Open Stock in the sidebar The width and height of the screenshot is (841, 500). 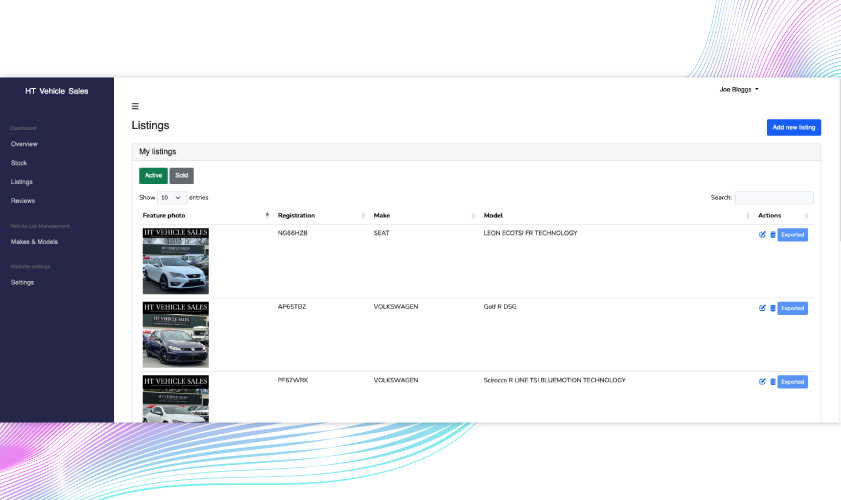(x=19, y=163)
